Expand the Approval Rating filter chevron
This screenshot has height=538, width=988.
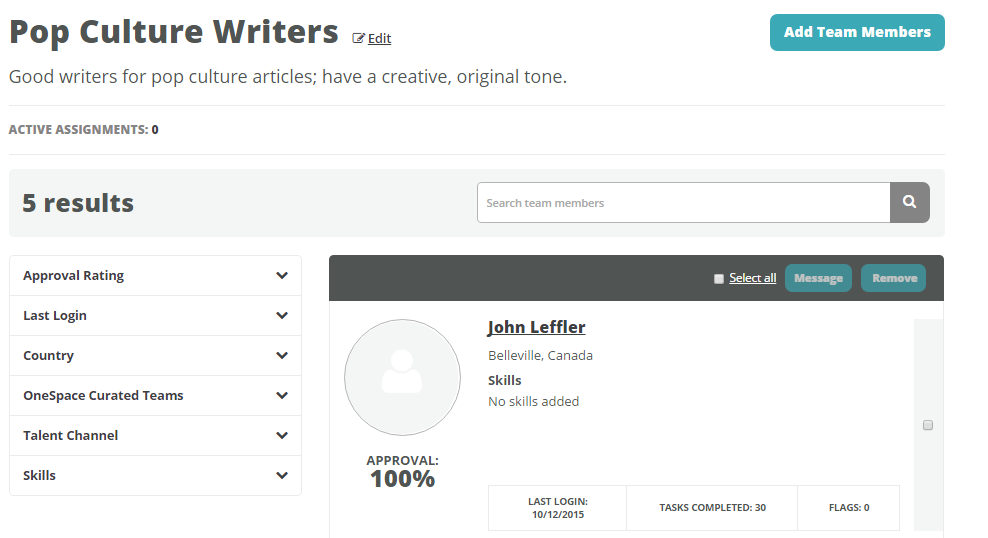(x=282, y=275)
